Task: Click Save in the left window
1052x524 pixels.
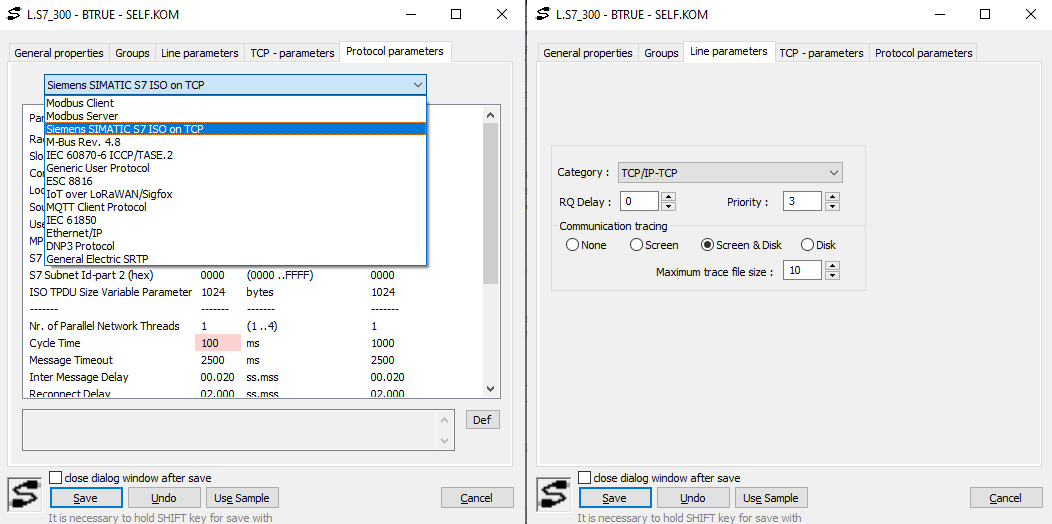Action: pos(86,498)
